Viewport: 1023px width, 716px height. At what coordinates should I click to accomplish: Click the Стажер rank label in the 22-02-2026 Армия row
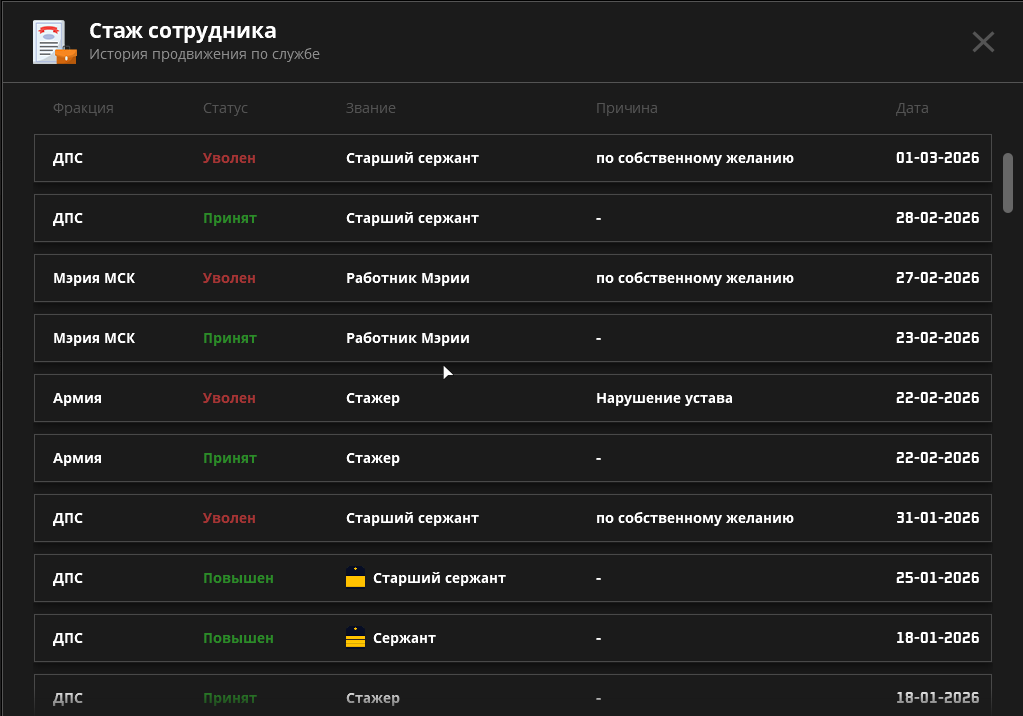pyautogui.click(x=373, y=458)
